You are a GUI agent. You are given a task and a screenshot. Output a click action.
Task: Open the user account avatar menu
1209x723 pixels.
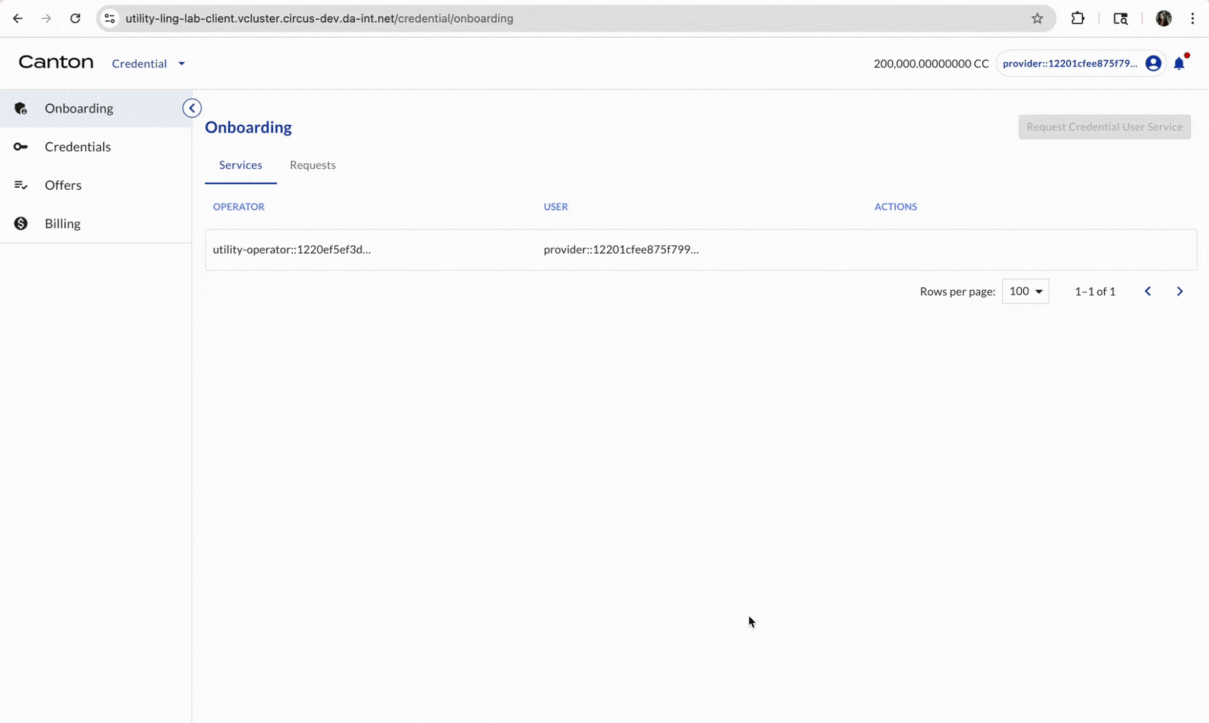tap(1152, 62)
